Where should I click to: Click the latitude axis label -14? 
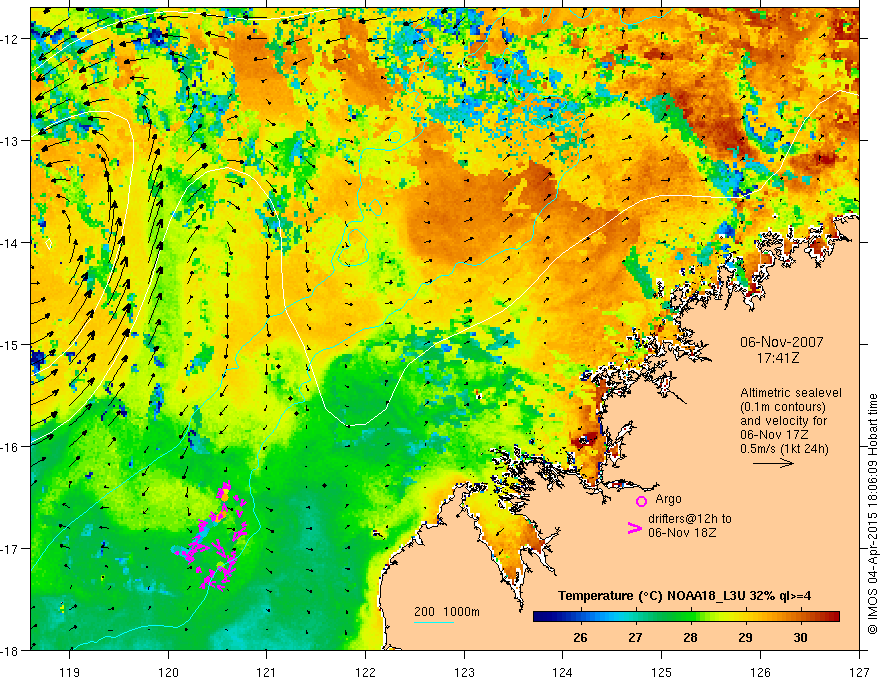click(x=11, y=243)
